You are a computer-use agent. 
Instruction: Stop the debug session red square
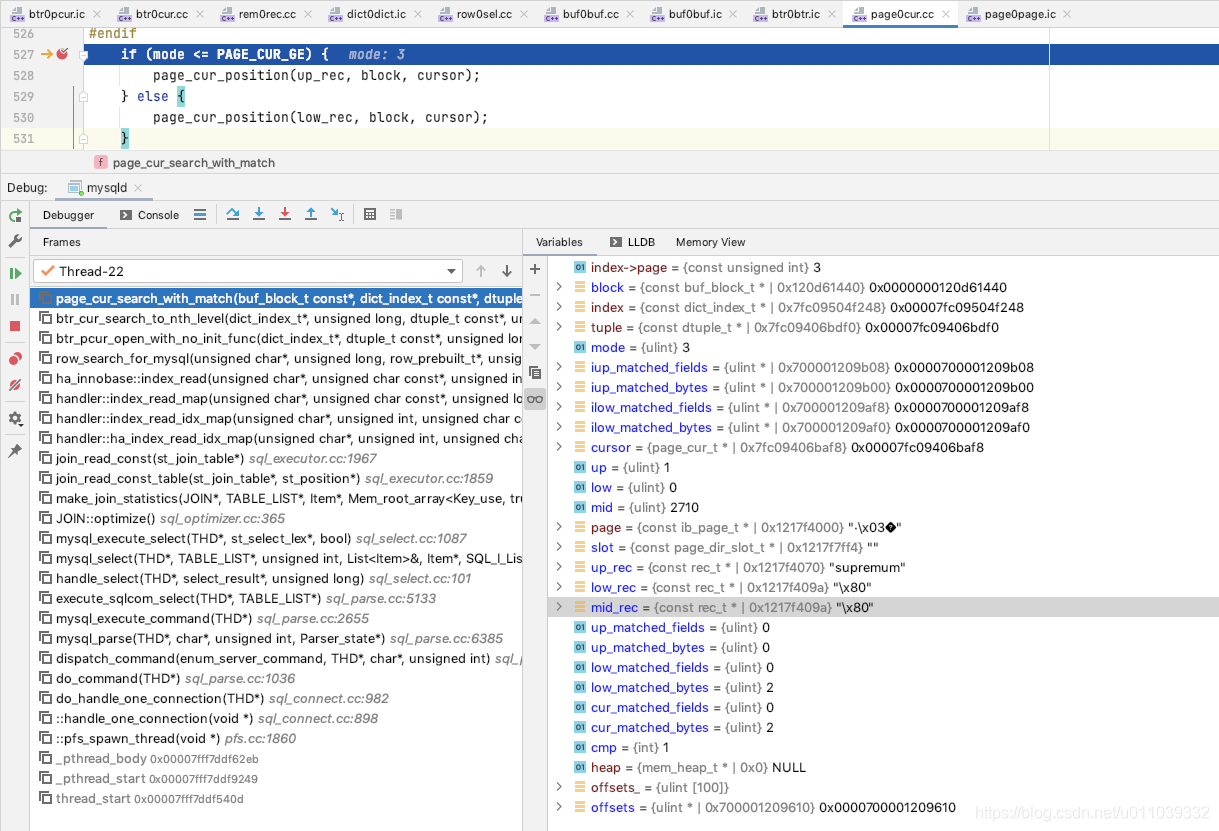15,326
